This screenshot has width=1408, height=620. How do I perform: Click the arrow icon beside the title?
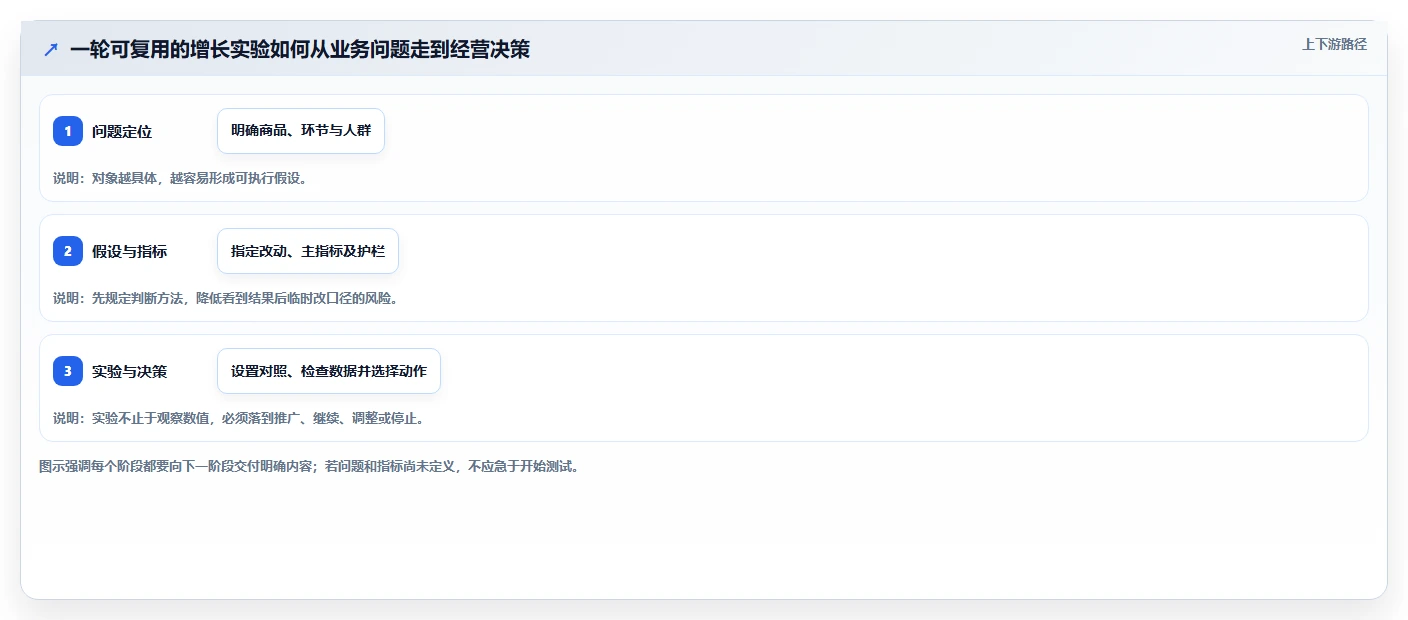click(51, 49)
